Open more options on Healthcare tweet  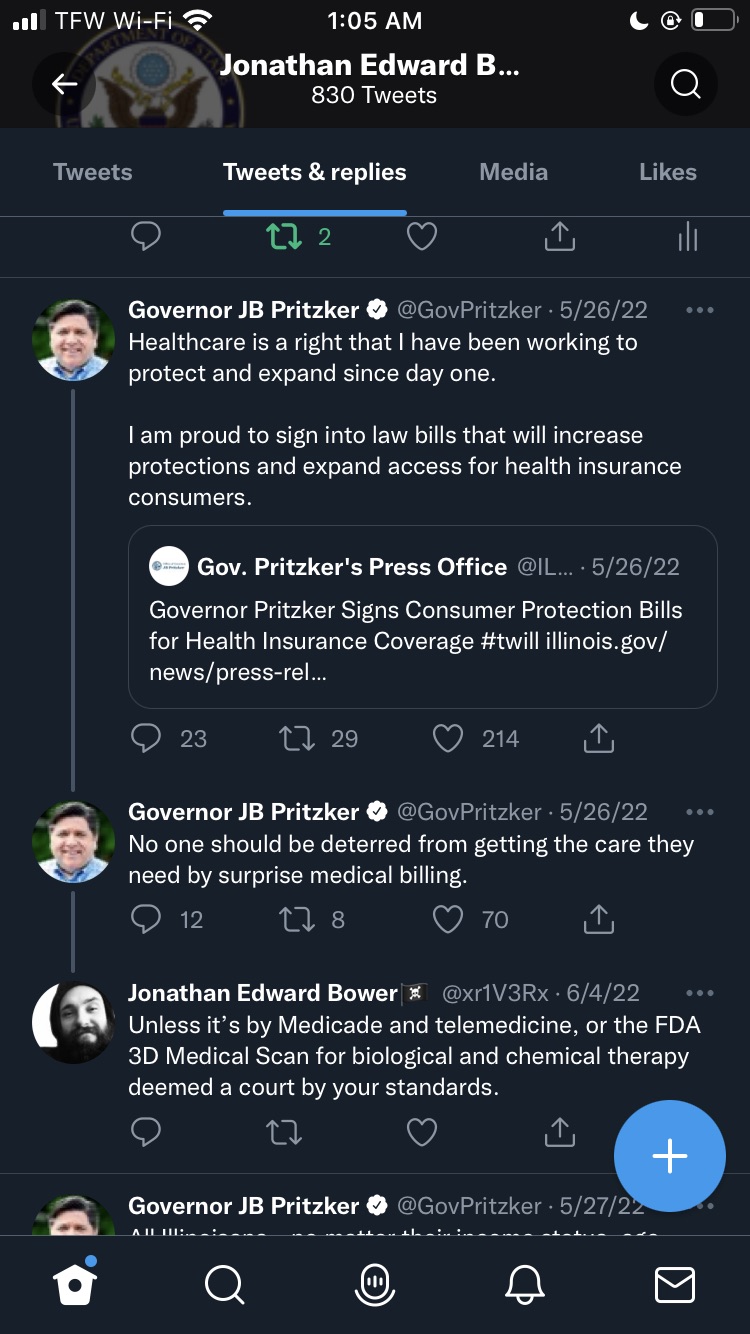tap(700, 310)
